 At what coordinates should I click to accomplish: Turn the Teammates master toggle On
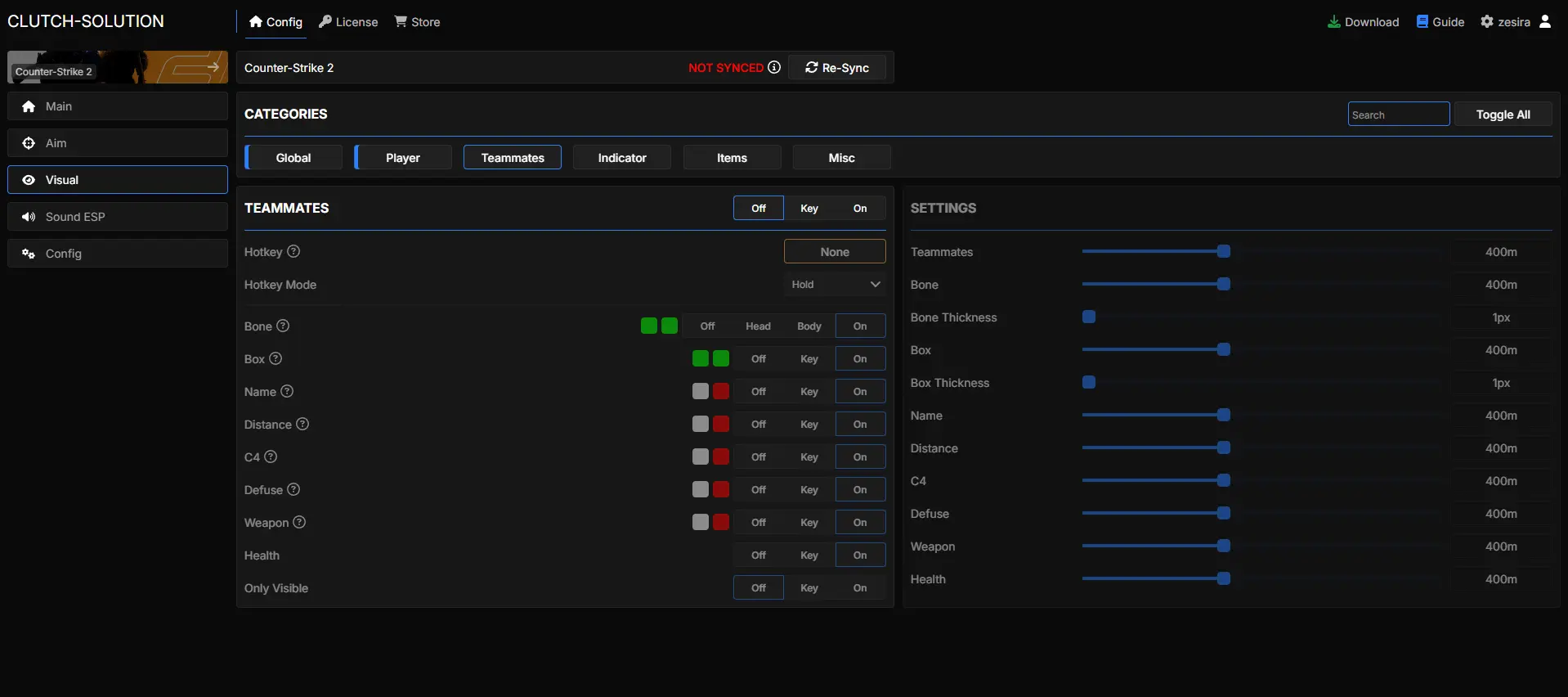coord(859,209)
